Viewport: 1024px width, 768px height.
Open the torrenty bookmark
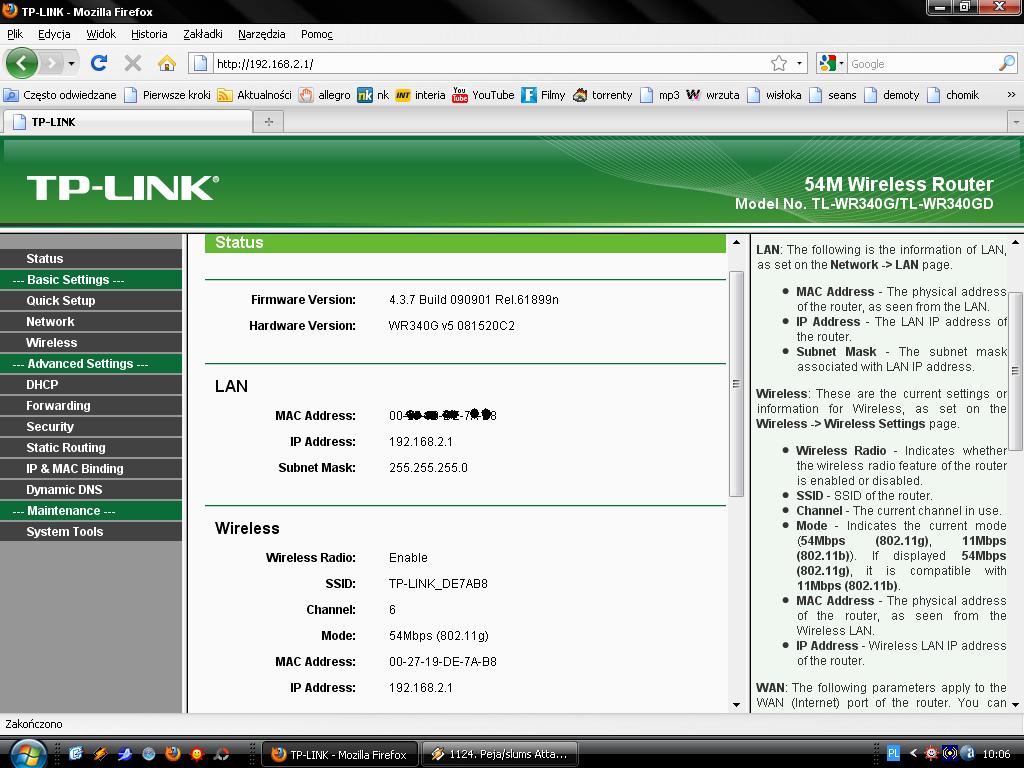(602, 95)
